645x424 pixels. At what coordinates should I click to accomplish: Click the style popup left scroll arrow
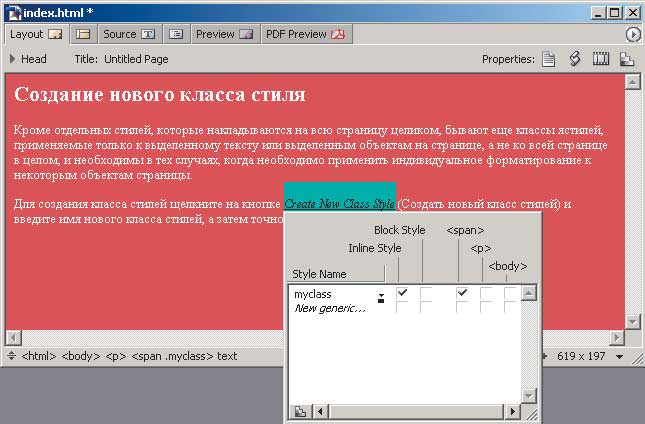click(320, 411)
